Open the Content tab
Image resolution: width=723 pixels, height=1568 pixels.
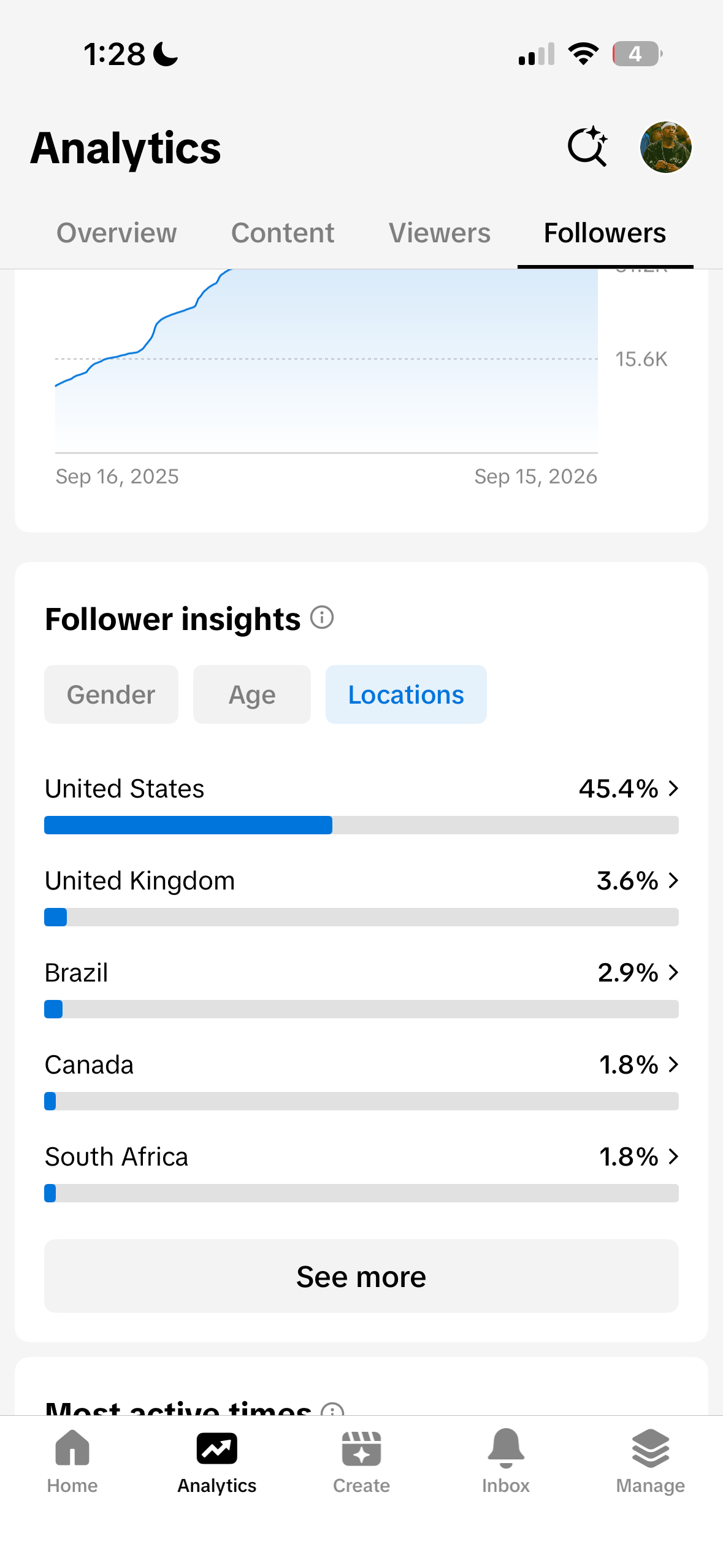(x=283, y=233)
